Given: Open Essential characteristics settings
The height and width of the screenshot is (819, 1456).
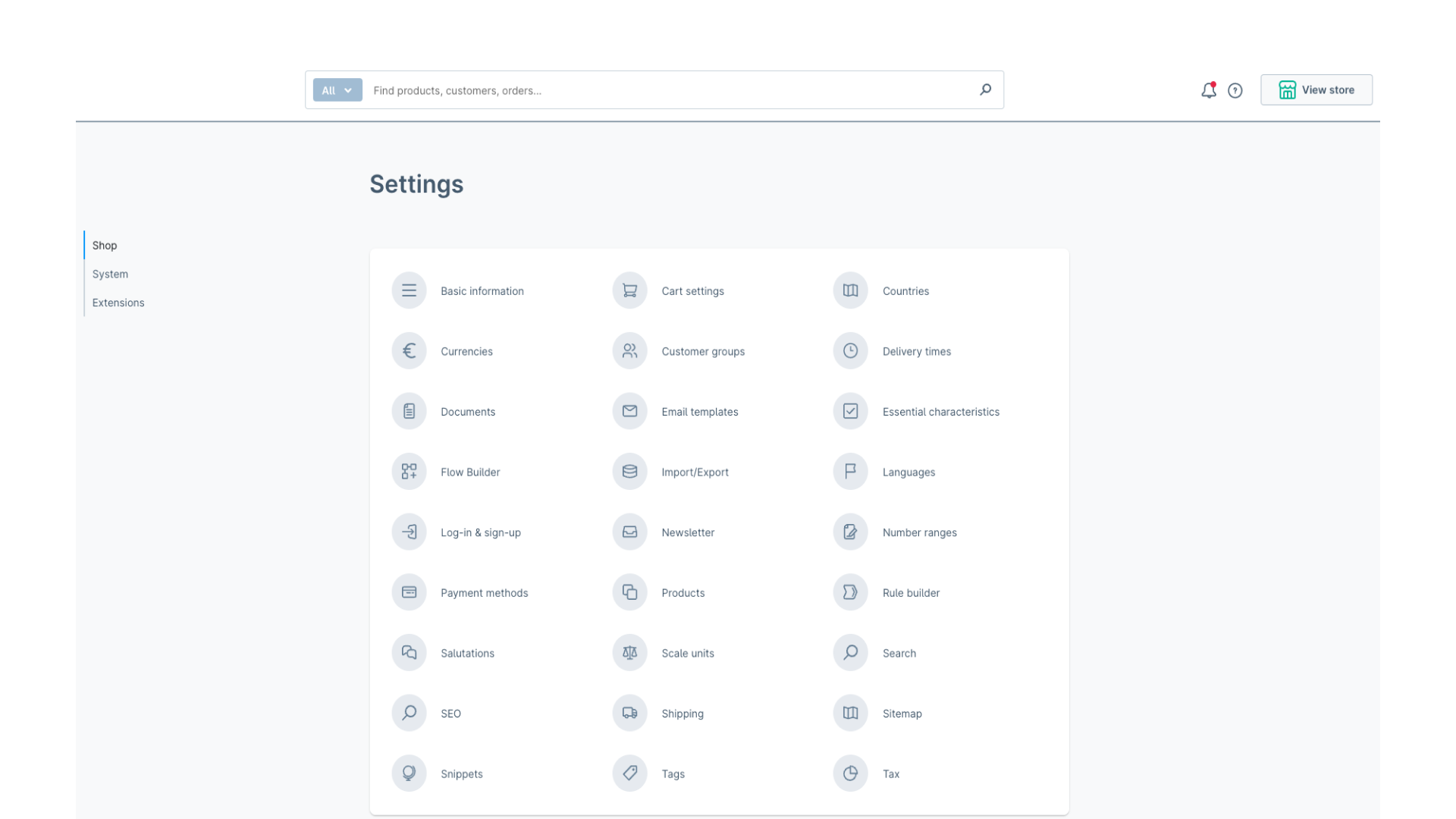Looking at the screenshot, I should [940, 411].
